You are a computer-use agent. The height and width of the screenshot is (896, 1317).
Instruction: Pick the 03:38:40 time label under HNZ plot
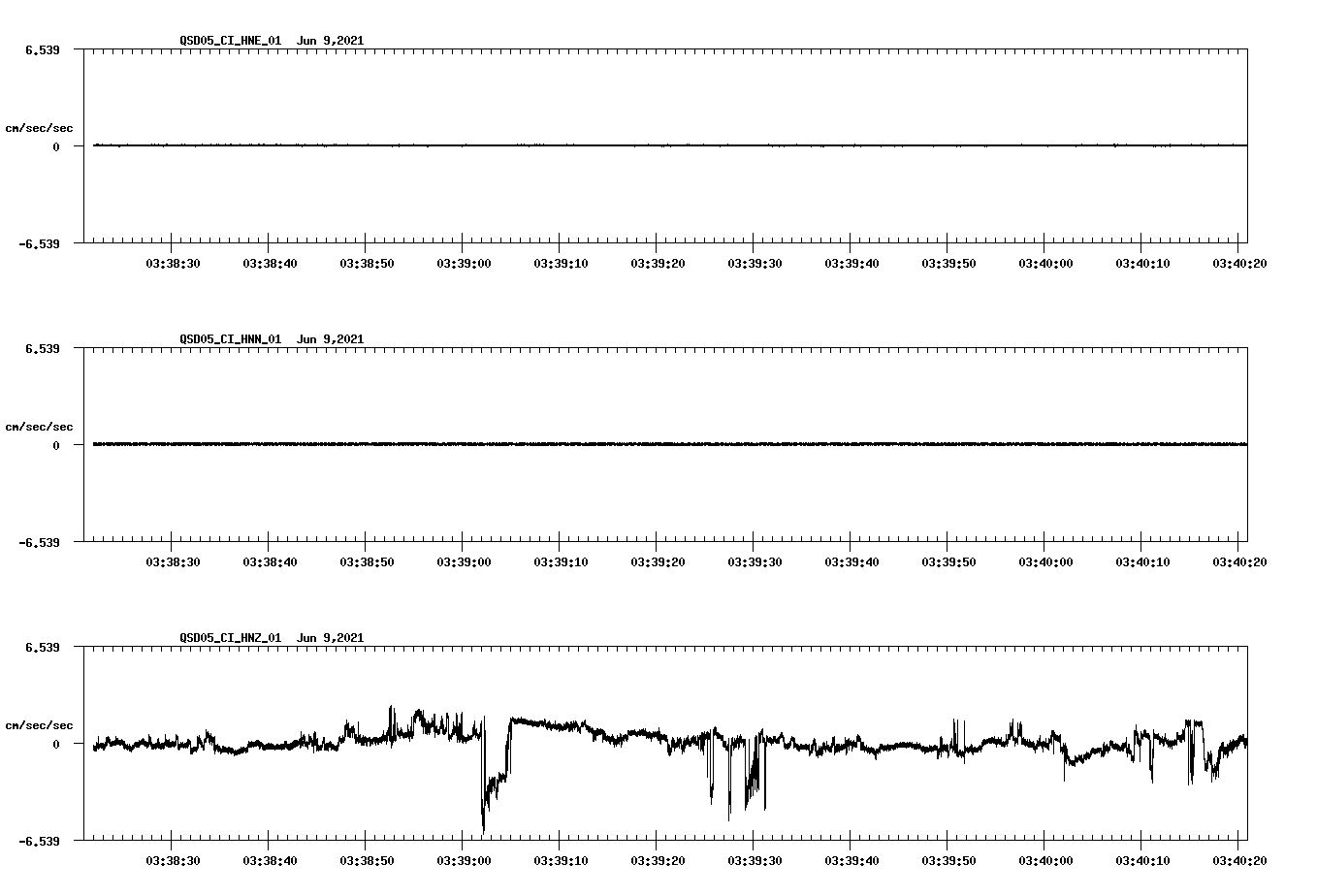click(270, 860)
